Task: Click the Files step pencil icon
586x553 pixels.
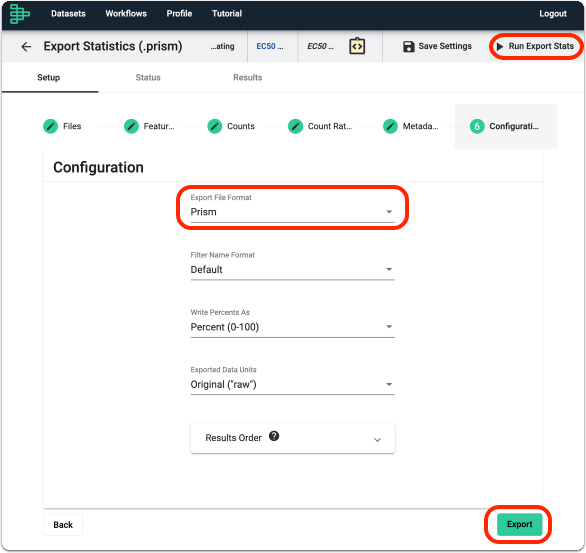Action: tap(50, 126)
